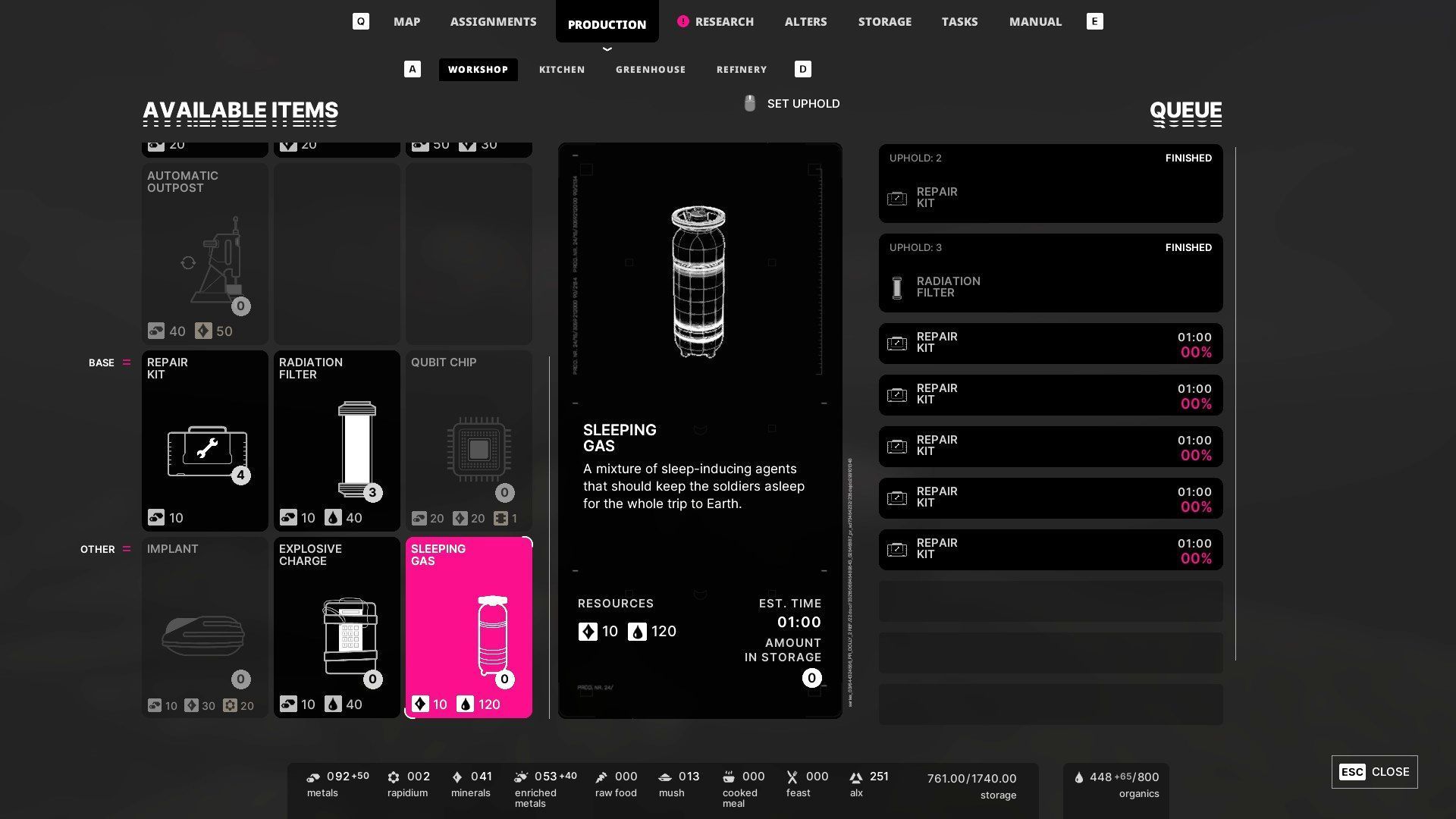Screen dimensions: 1456x819
Task: Select the Repair Kit toolbox icon
Action: tap(206, 450)
